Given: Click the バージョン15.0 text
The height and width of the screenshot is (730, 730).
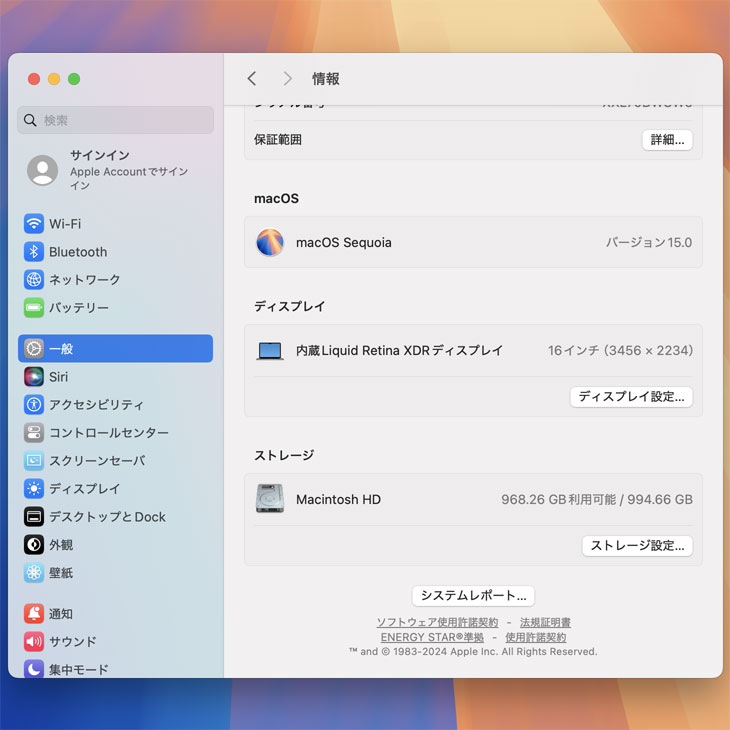Looking at the screenshot, I should (x=649, y=243).
